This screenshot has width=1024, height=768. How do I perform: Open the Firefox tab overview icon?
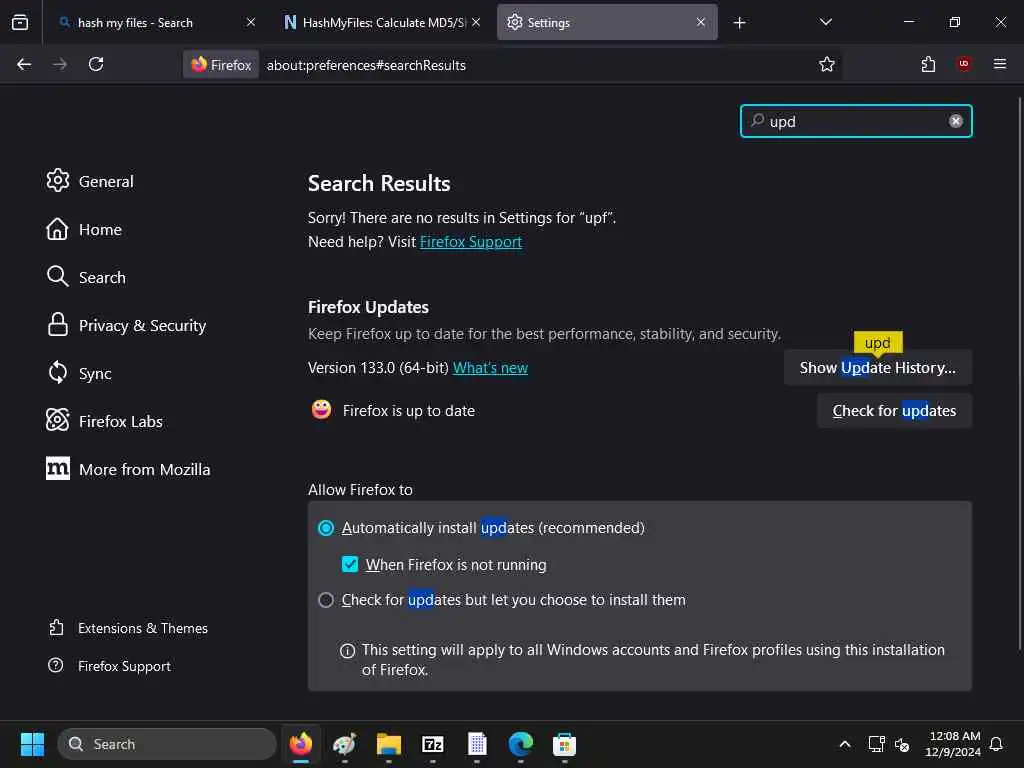(20, 22)
